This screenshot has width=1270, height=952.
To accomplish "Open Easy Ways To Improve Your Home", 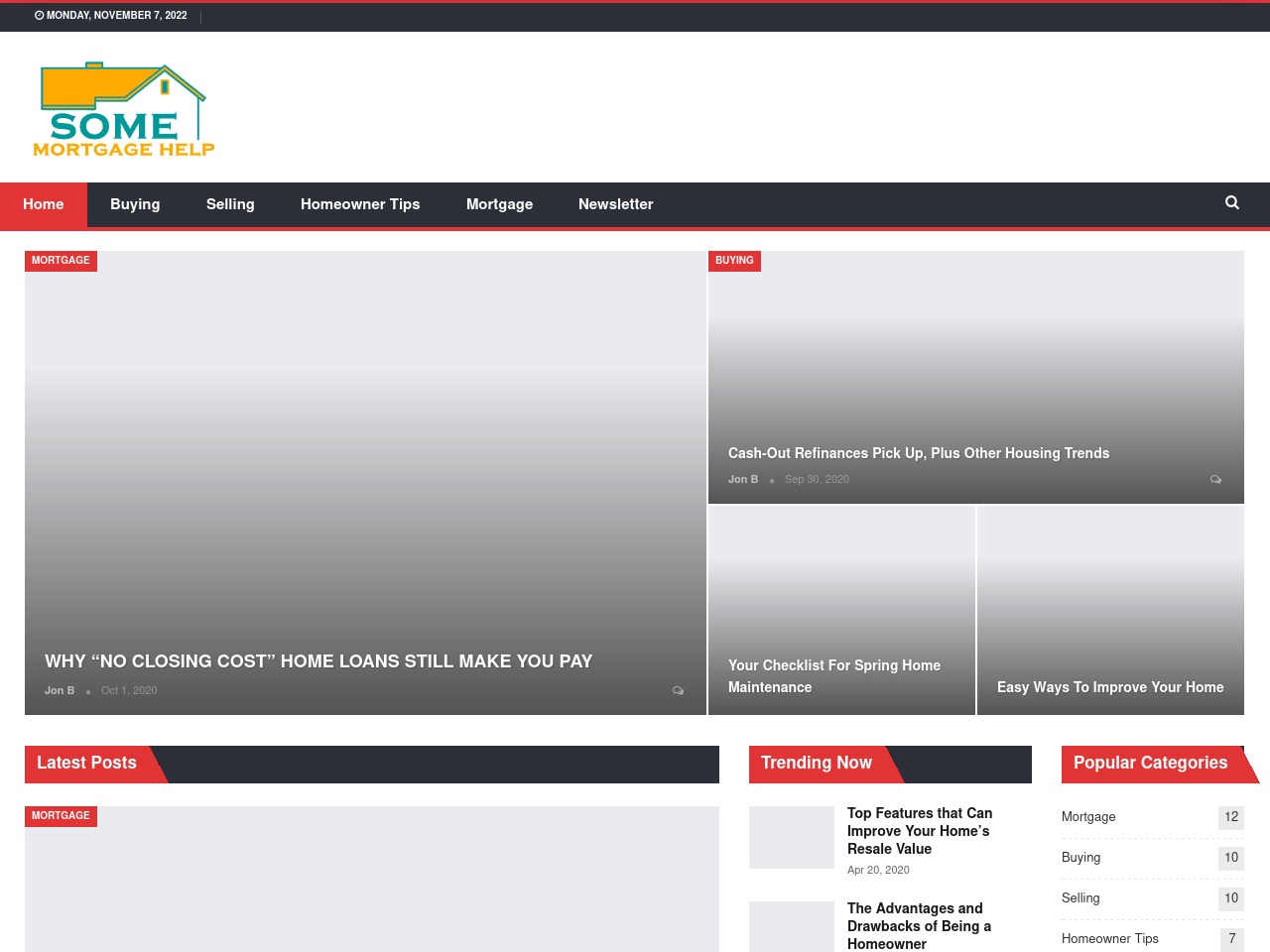I will click(x=1110, y=687).
